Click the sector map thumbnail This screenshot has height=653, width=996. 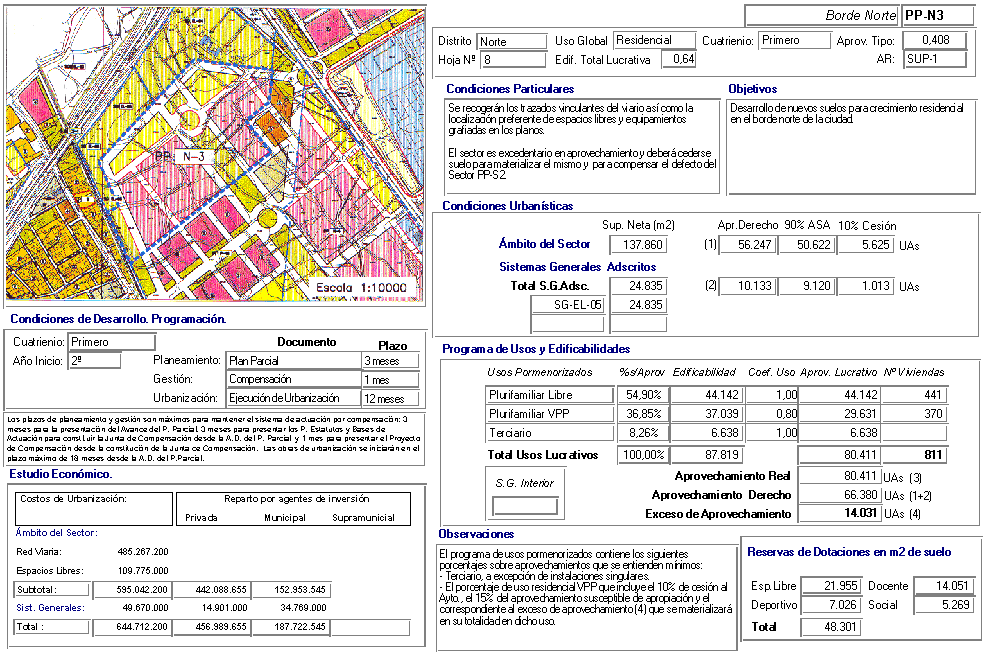[214, 152]
